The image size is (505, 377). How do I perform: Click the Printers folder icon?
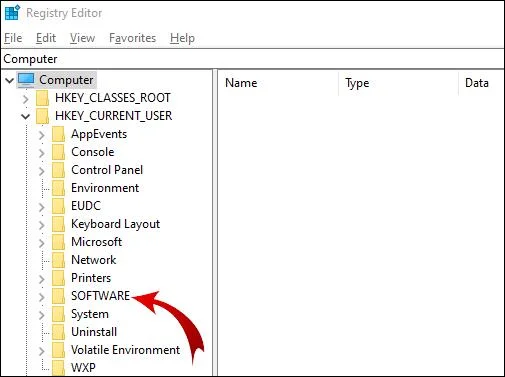tap(59, 278)
